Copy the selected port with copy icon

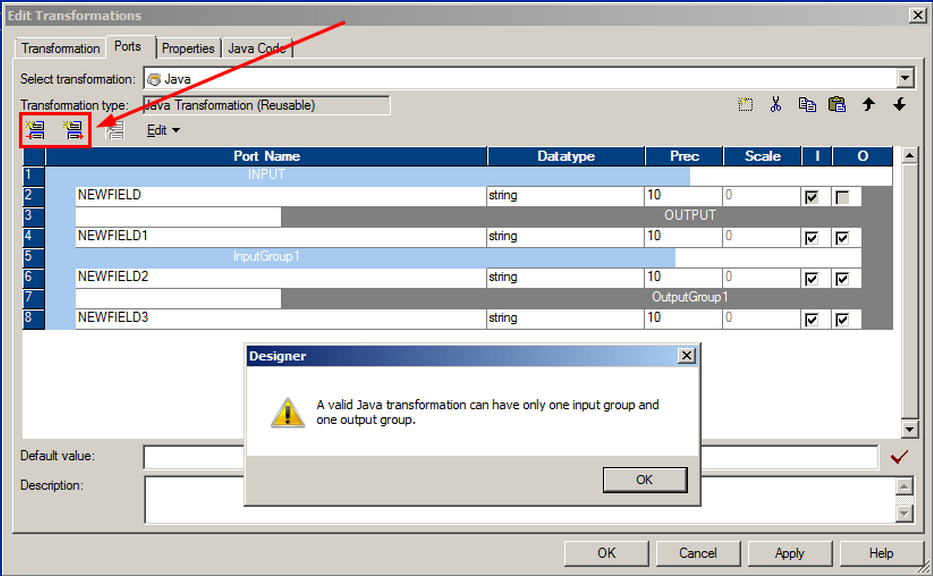click(807, 104)
